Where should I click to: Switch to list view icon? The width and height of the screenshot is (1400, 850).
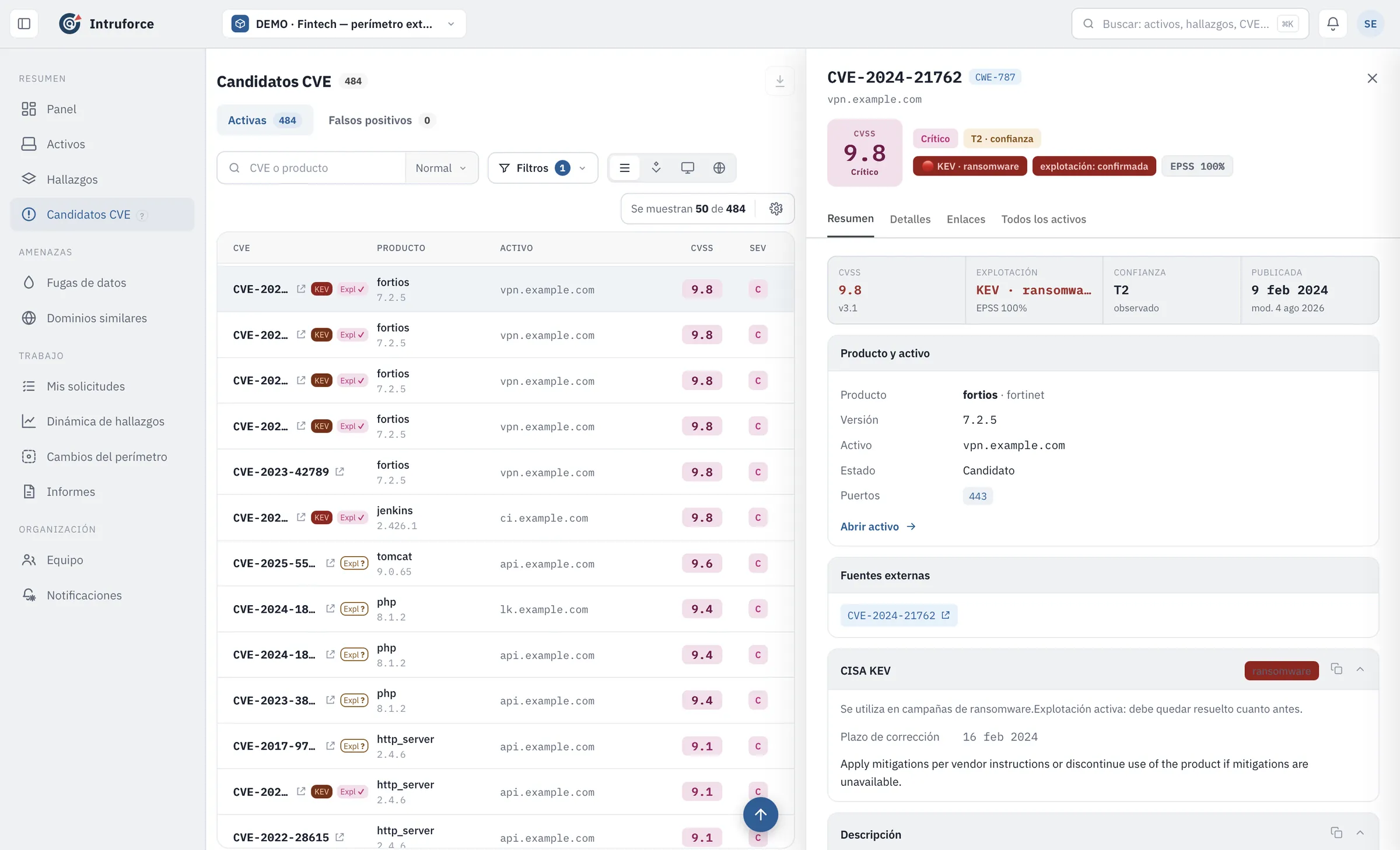point(625,168)
